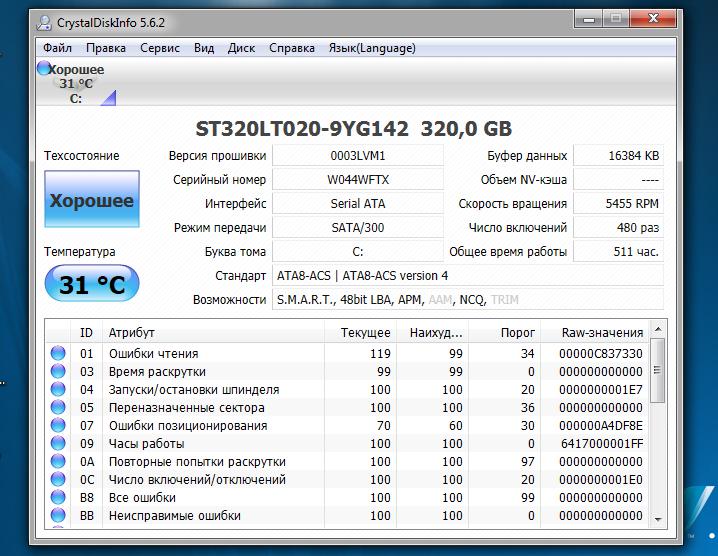Select Переназначенные сектора attribute name
Image resolution: width=718 pixels, height=556 pixels.
tap(186, 408)
